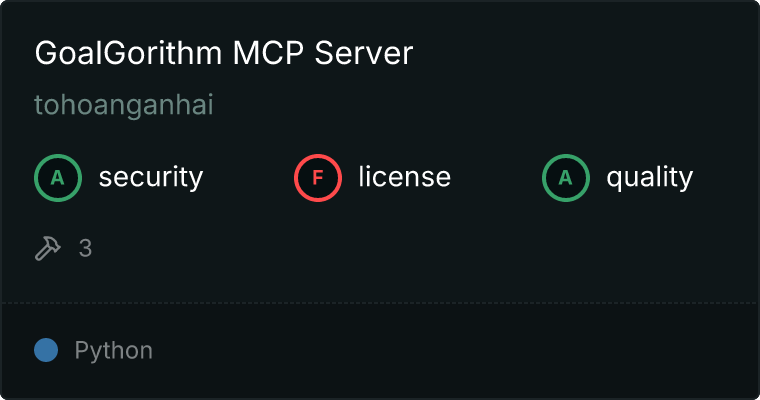Click the dashed divider above Python

380,303
